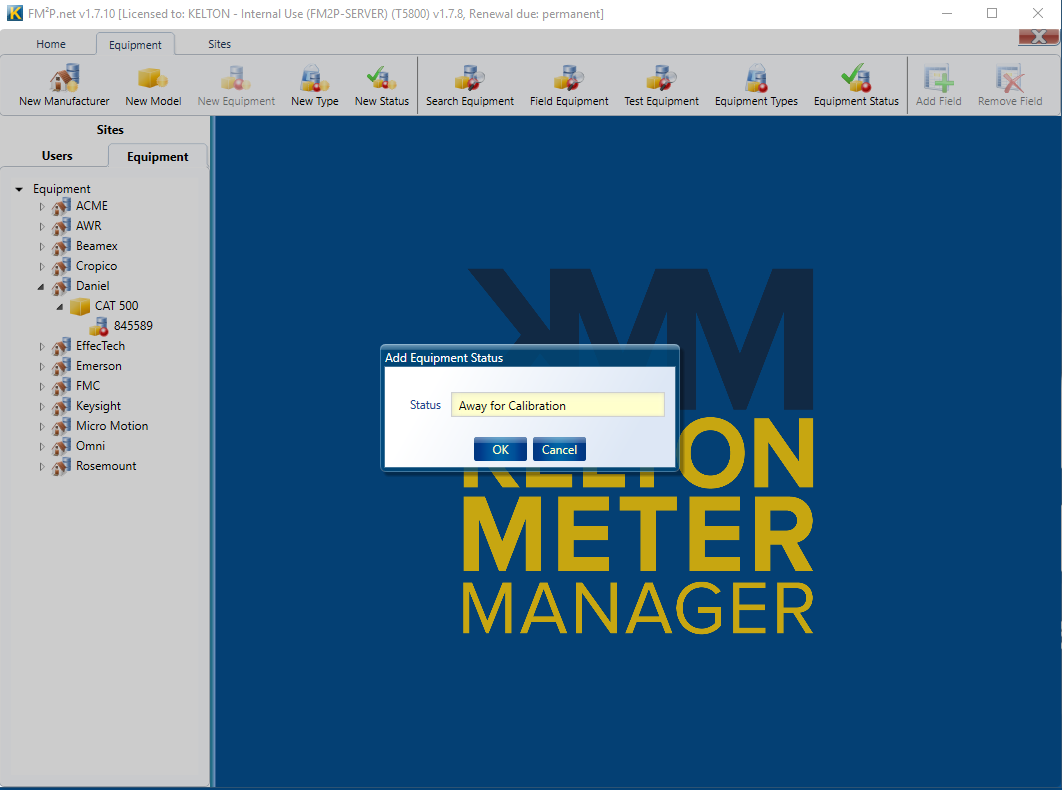
Task: Maximize the FM2P.net application window
Action: (992, 13)
